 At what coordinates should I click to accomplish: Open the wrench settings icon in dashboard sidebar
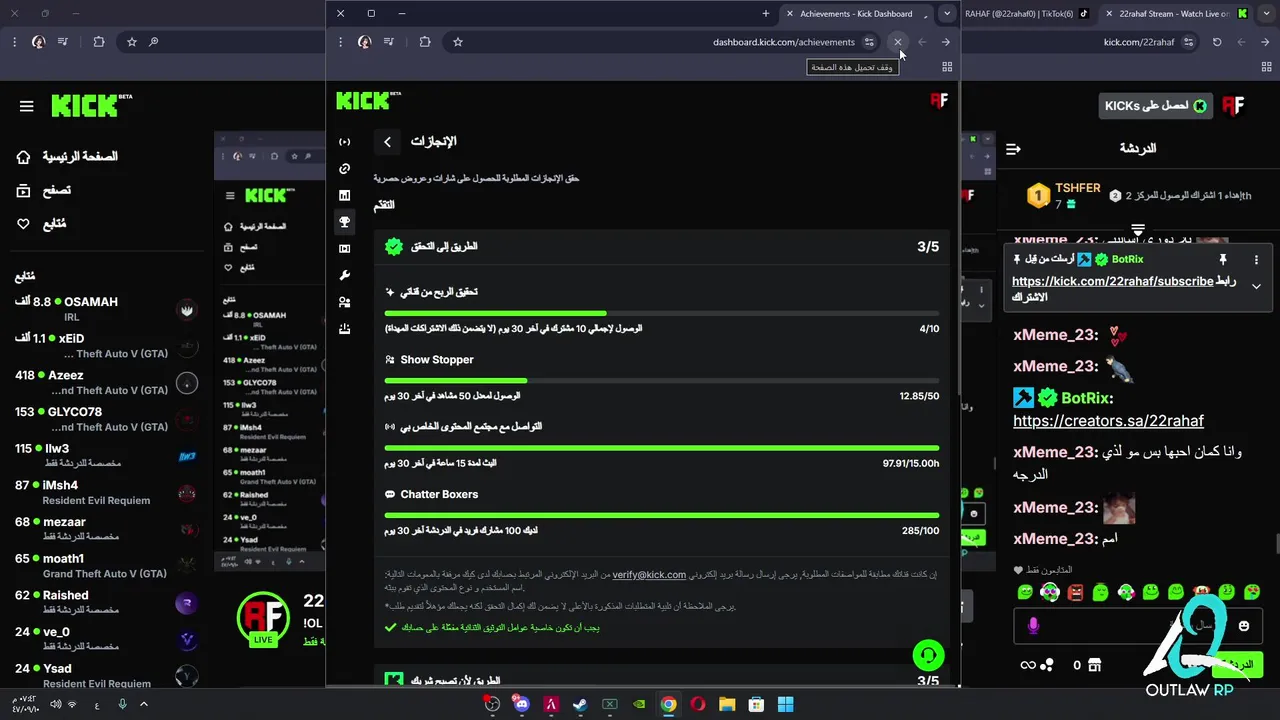(x=345, y=275)
